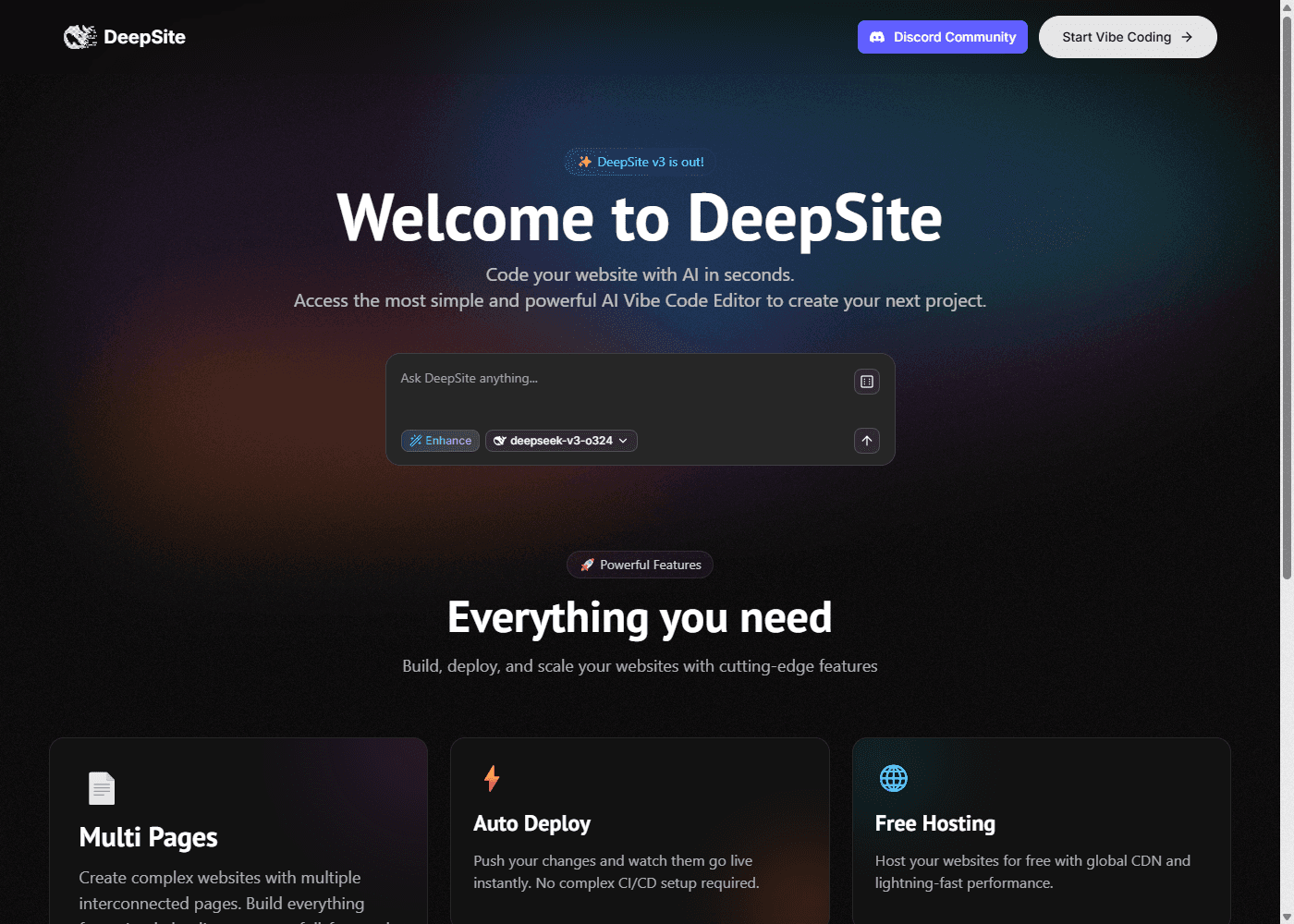Click the rocket icon in Powerful Features
Viewport: 1294px width, 924px height.
pos(587,565)
